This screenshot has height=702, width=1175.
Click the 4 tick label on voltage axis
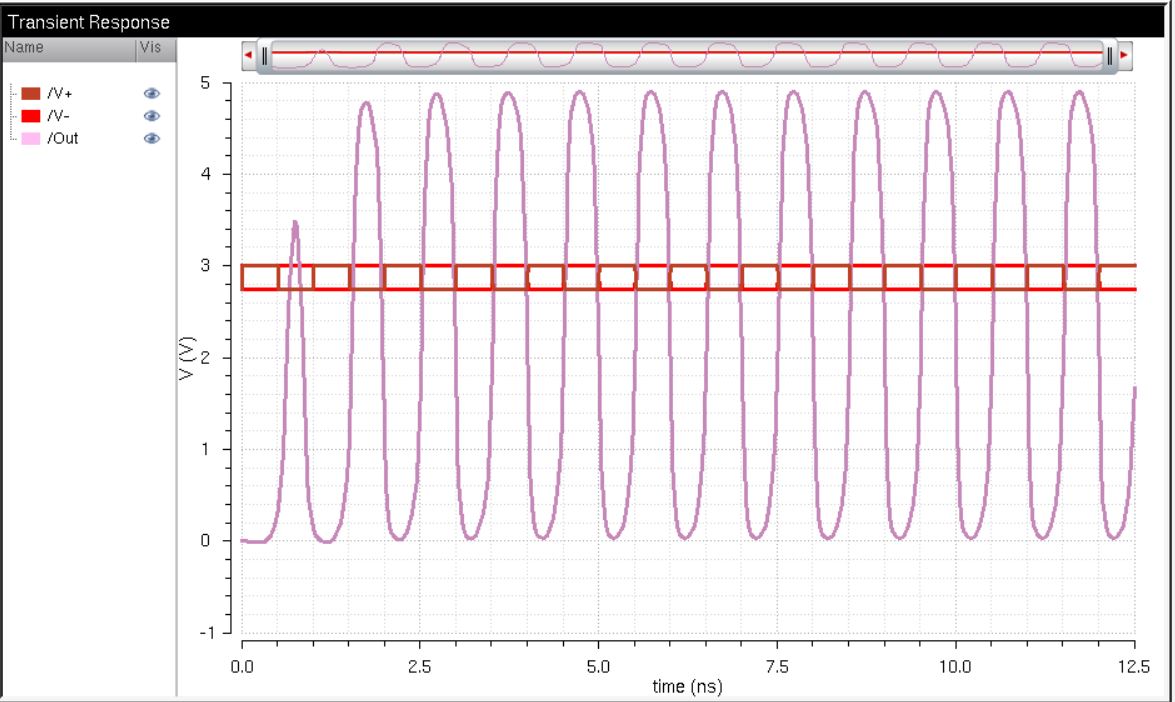(205, 175)
